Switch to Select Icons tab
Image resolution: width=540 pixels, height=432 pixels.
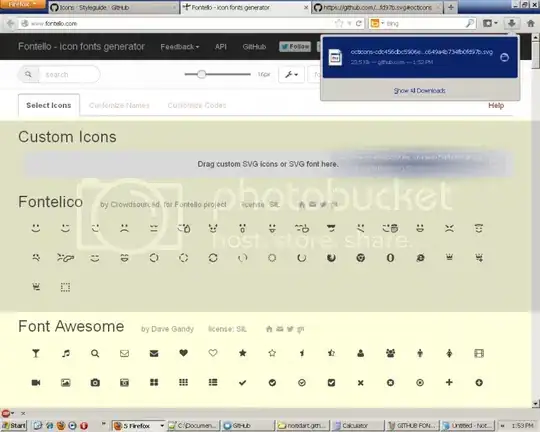click(49, 105)
